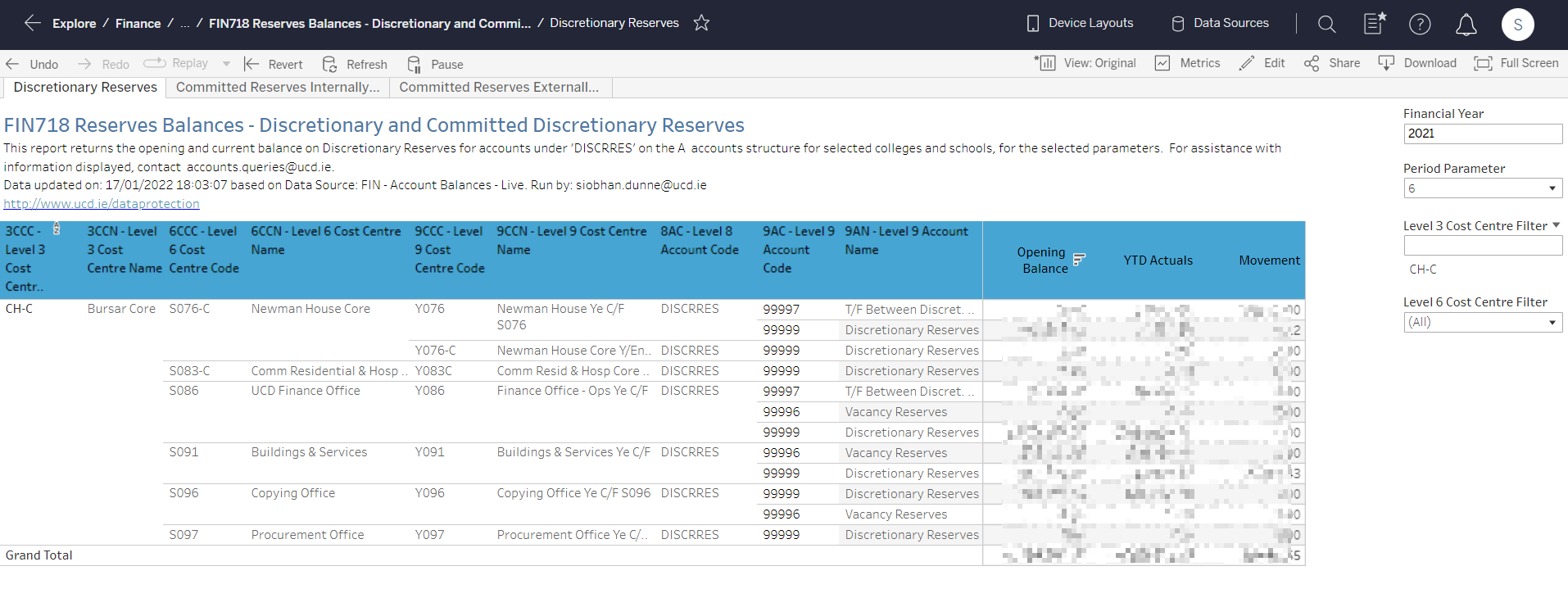Favorite this view with the star icon

pyautogui.click(x=701, y=23)
